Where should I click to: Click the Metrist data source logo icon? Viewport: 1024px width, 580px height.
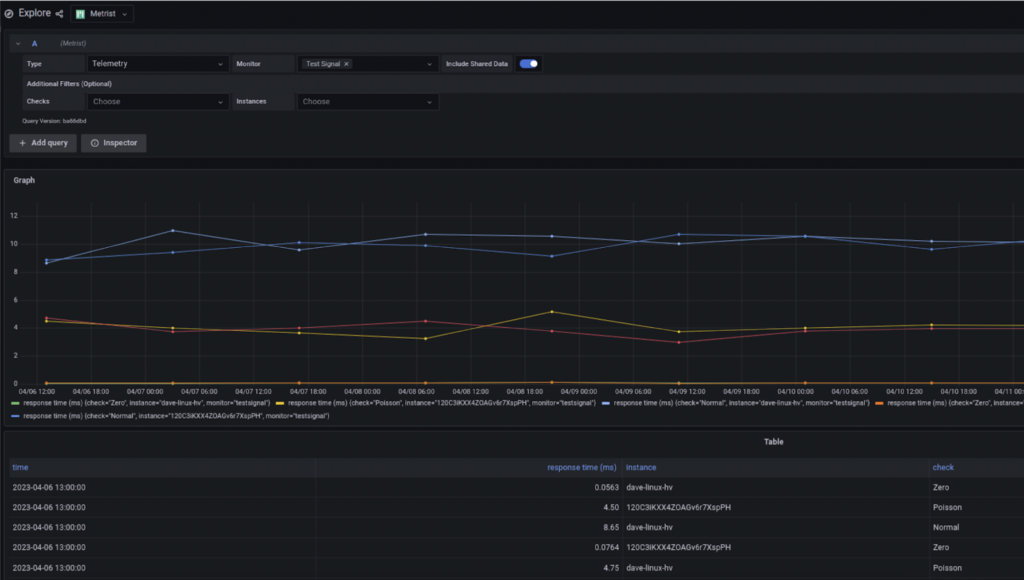pos(80,14)
